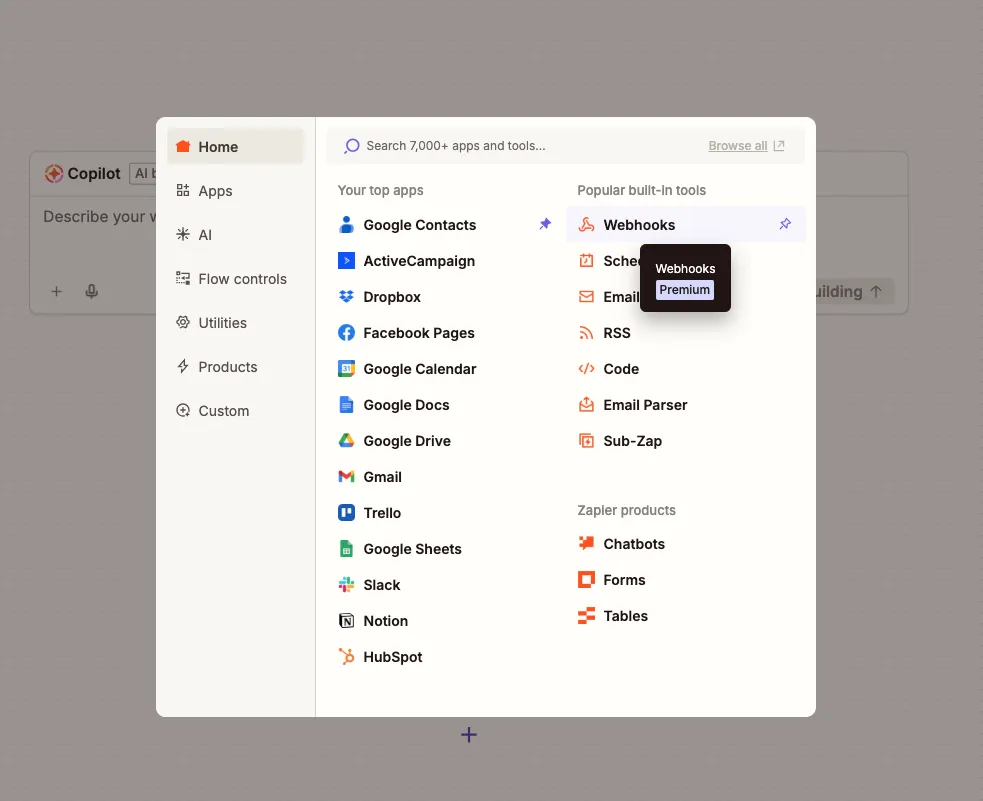
Task: Click the Tables product icon
Action: tap(586, 615)
